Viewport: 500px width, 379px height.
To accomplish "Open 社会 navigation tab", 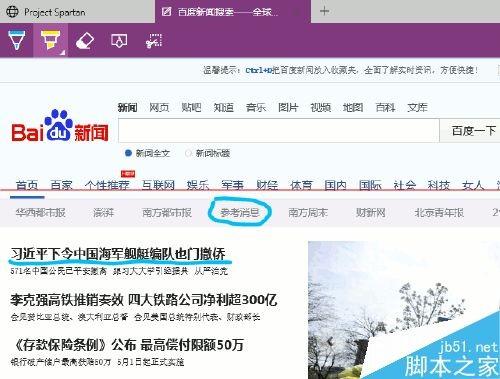I will pyautogui.click(x=404, y=185).
